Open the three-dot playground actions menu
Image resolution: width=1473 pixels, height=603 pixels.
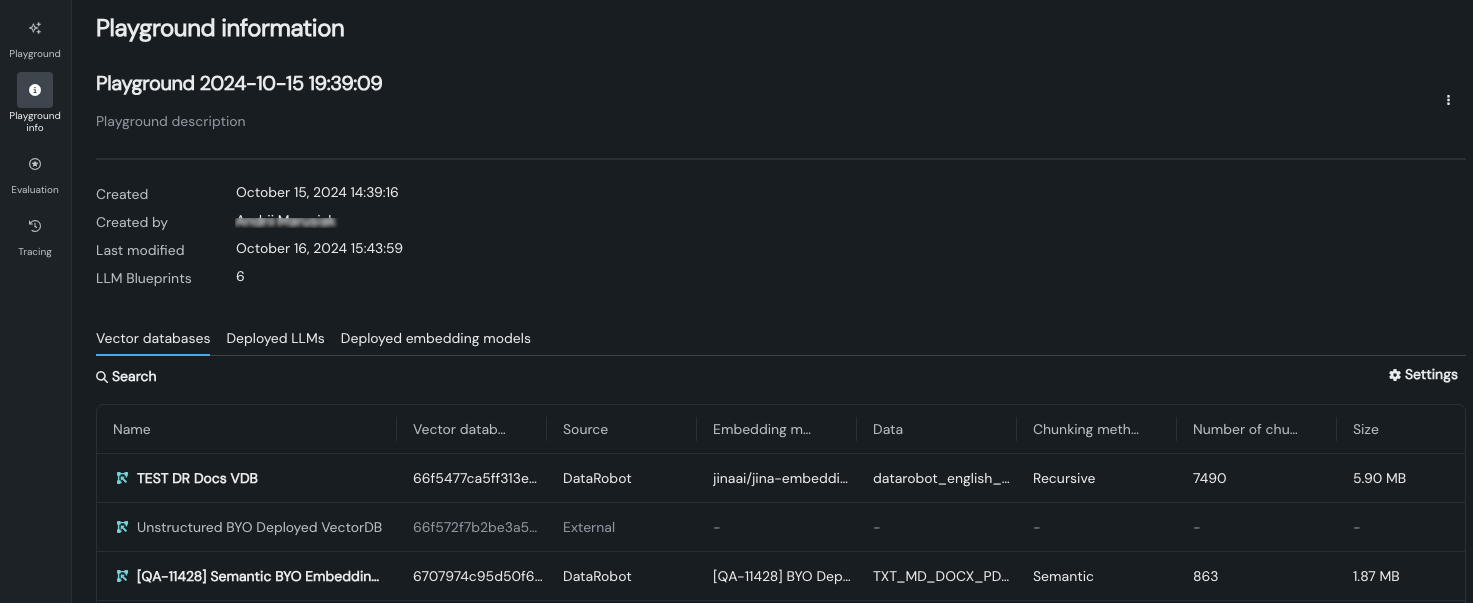click(x=1448, y=100)
